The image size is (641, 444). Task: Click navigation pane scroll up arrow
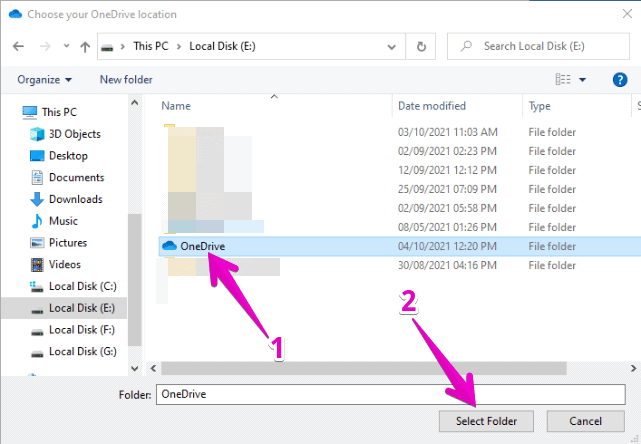pos(134,103)
